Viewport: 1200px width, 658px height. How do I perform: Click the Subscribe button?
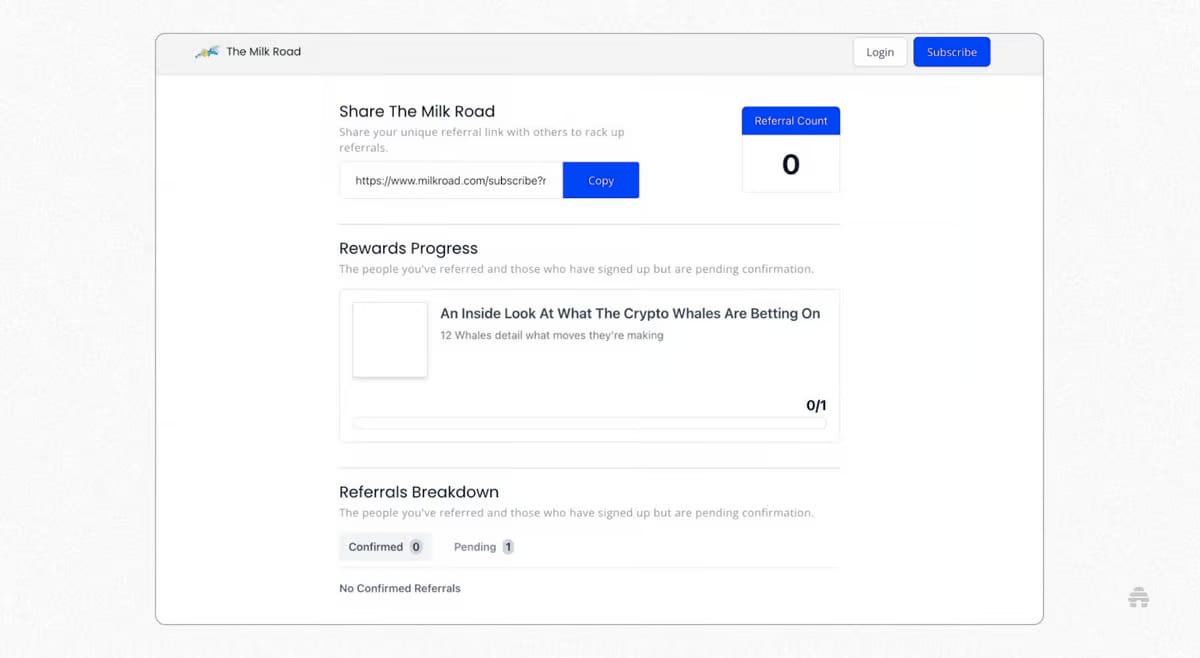pyautogui.click(x=951, y=51)
